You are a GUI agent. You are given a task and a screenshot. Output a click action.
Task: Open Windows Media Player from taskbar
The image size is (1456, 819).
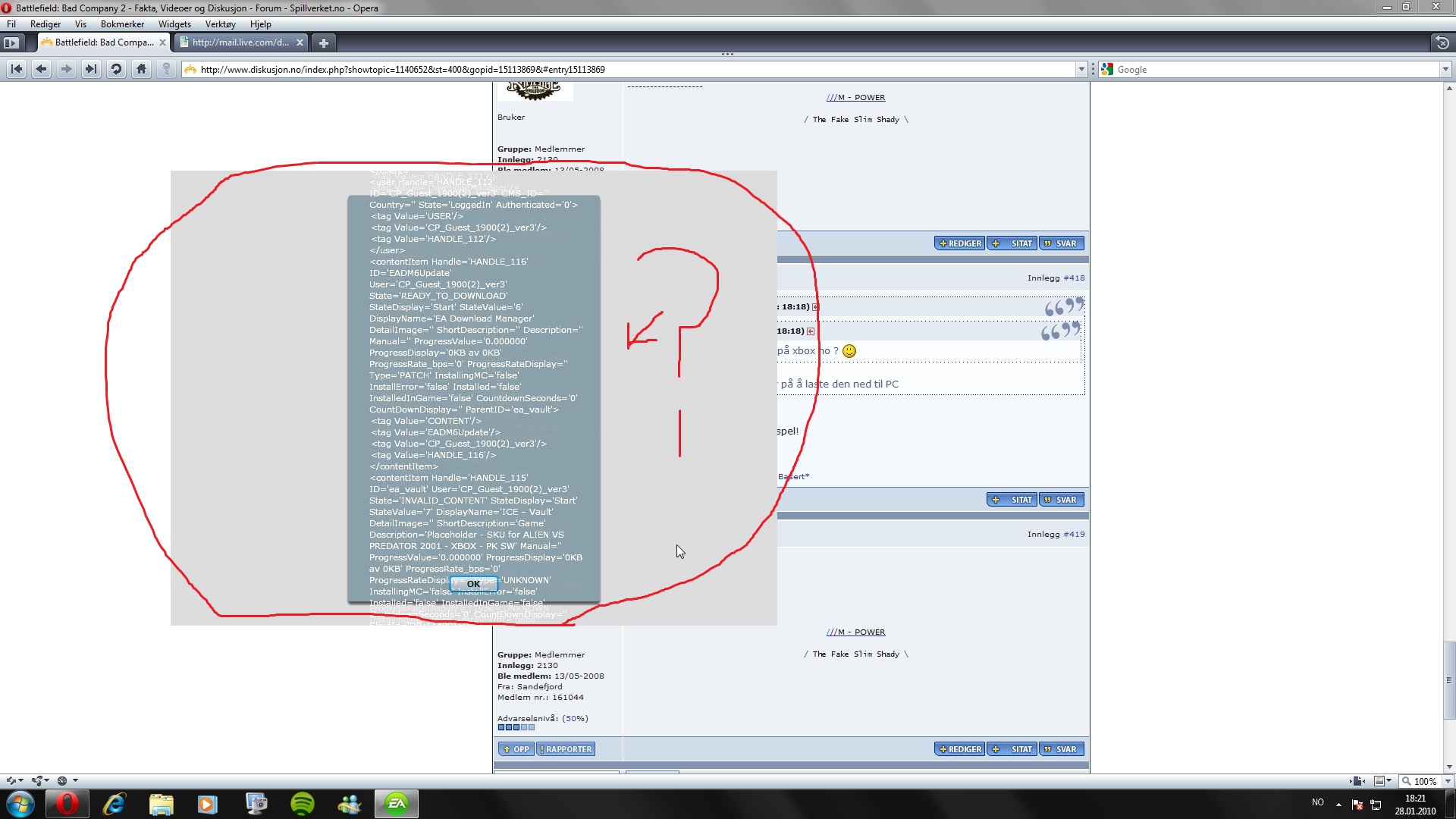coord(208,804)
